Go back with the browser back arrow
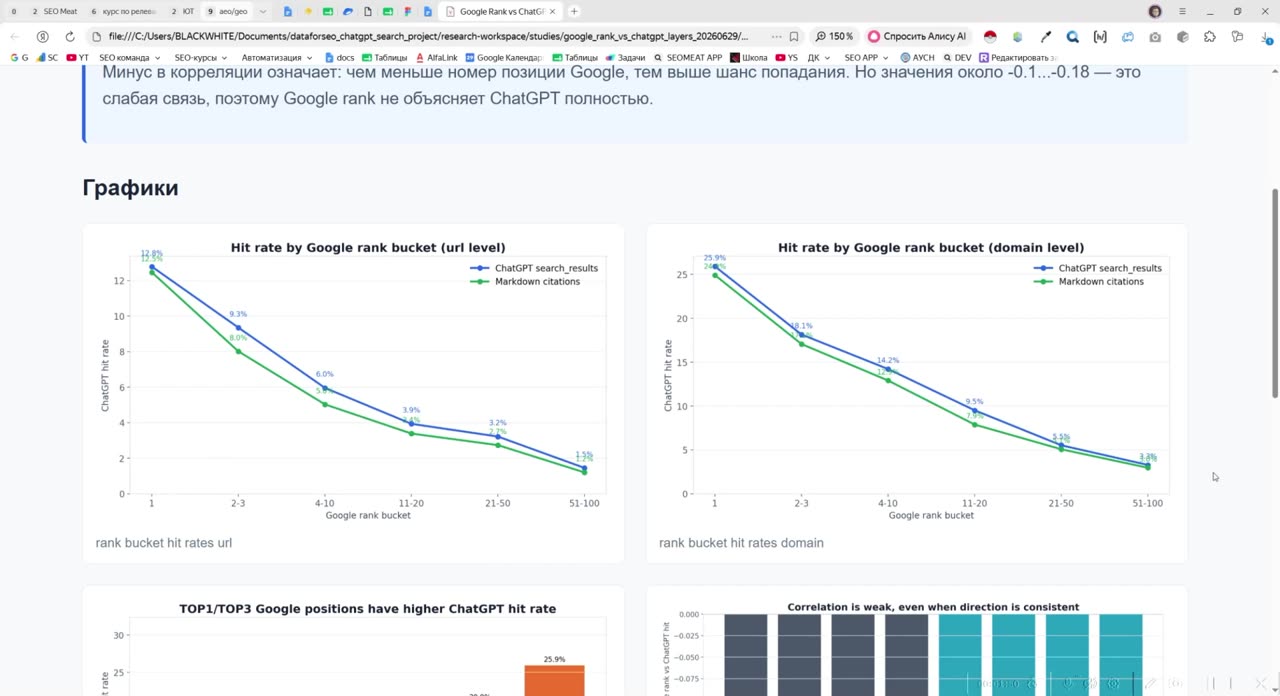This screenshot has width=1280, height=696. pos(15,37)
